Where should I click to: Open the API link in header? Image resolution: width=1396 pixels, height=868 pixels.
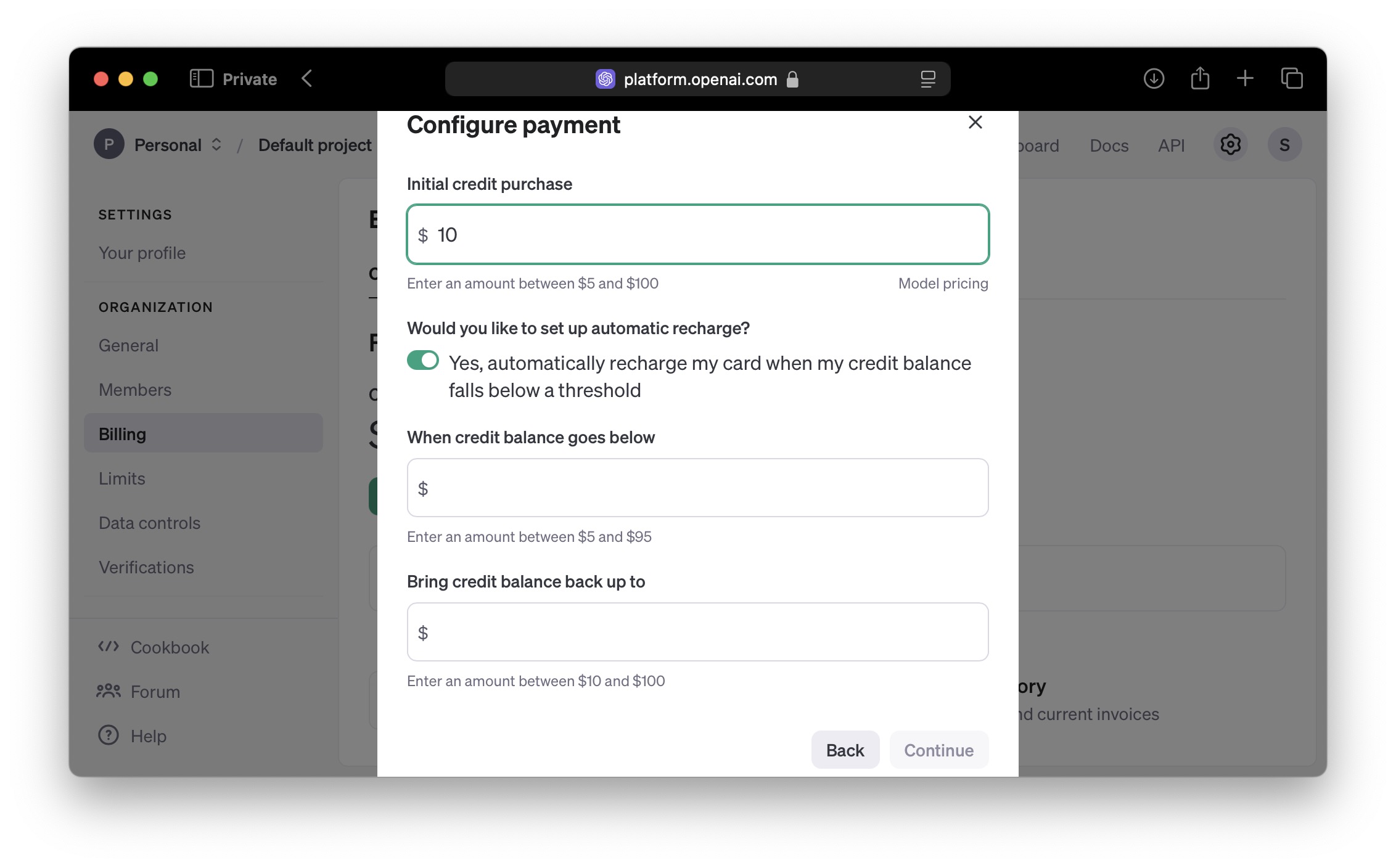(1172, 145)
